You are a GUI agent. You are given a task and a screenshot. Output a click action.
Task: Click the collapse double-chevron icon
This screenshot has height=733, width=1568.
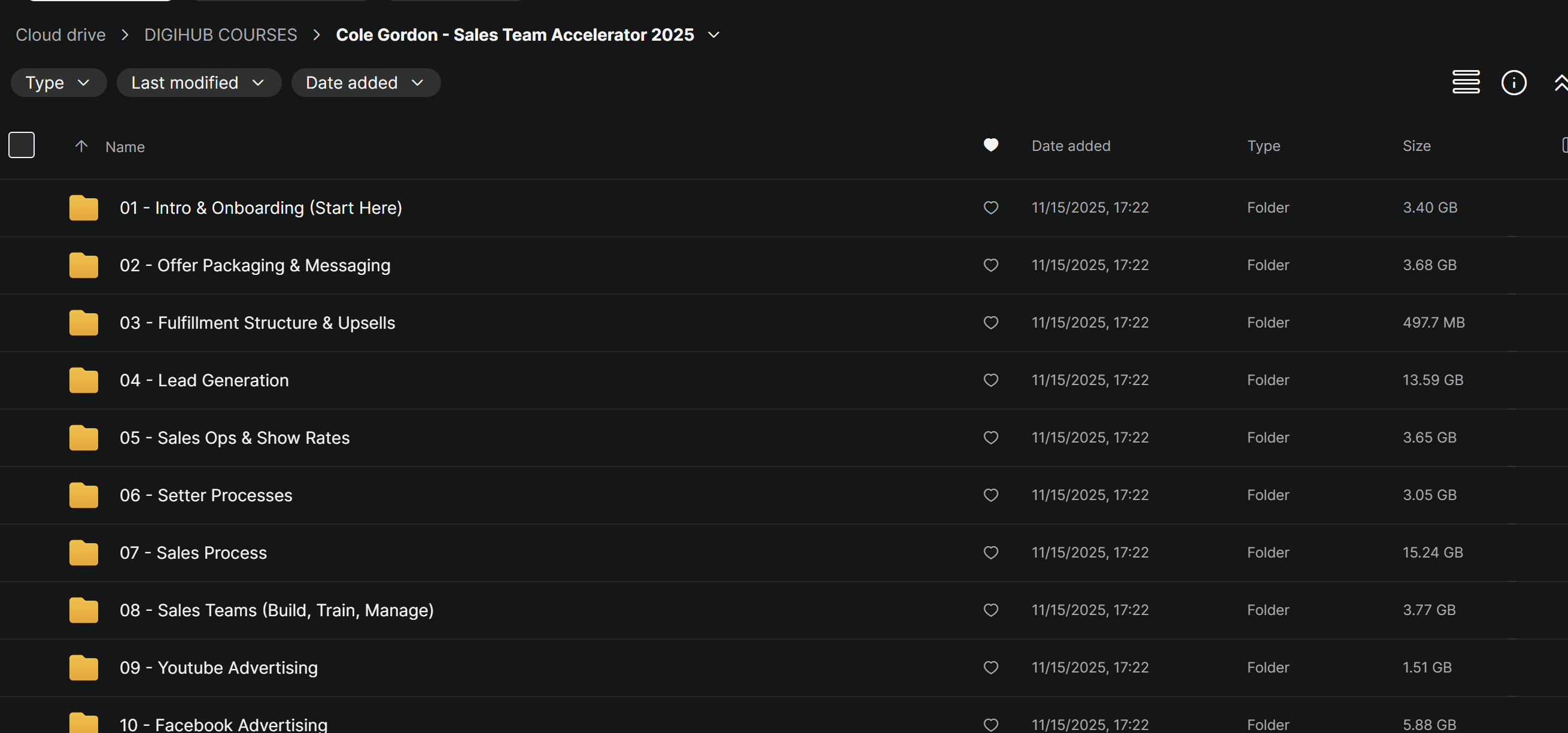coord(1561,82)
